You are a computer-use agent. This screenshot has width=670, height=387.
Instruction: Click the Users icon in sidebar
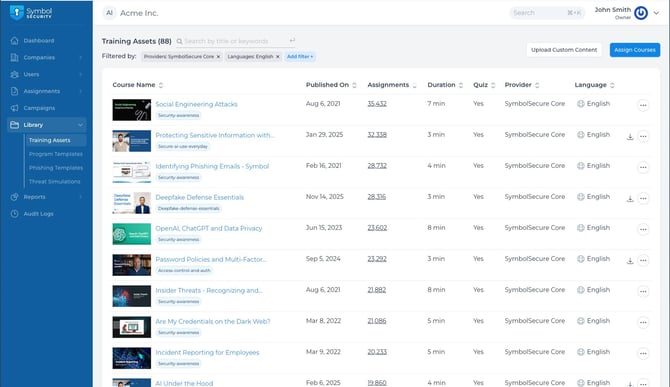15,74
